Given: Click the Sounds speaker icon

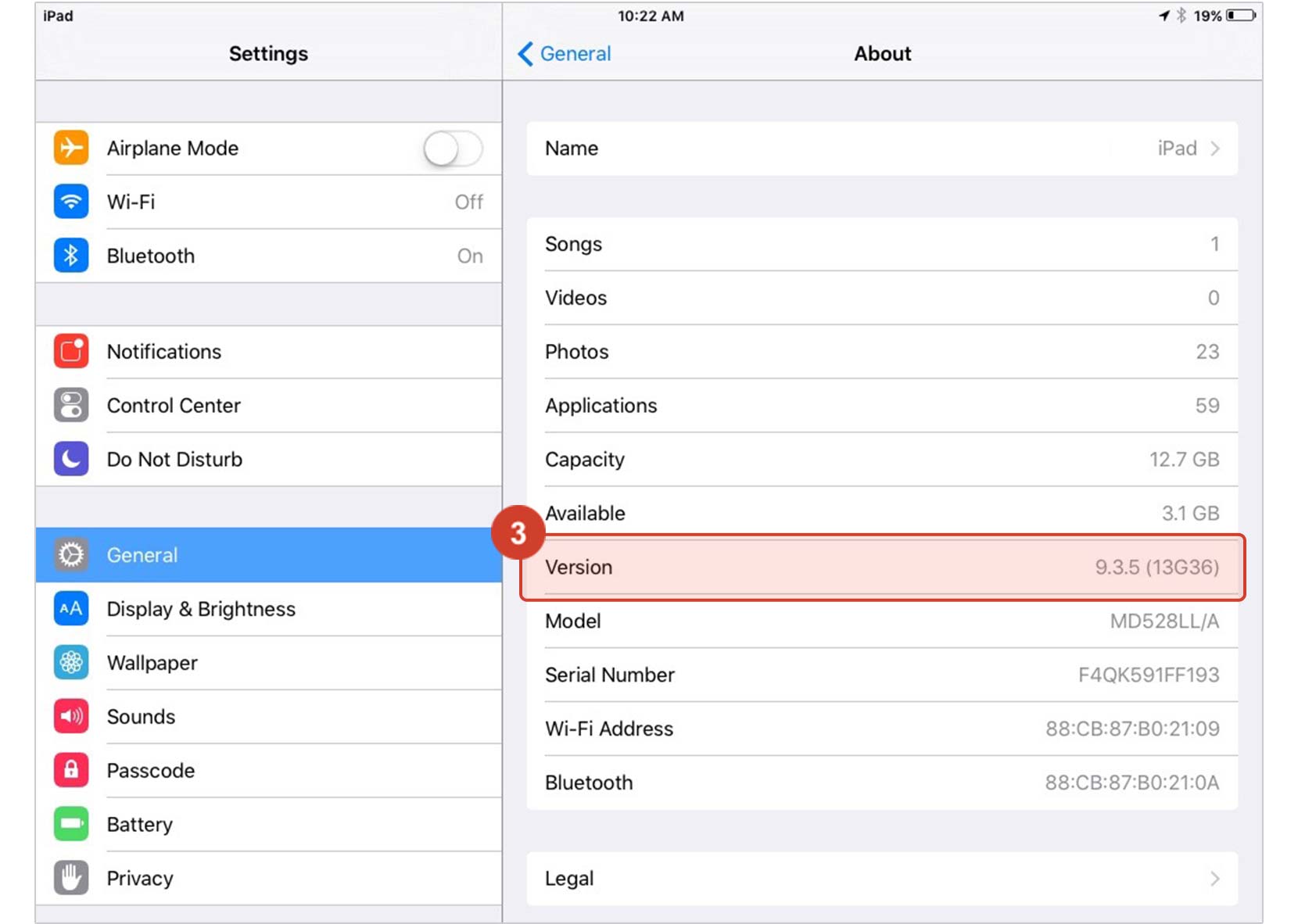Looking at the screenshot, I should click(x=71, y=716).
